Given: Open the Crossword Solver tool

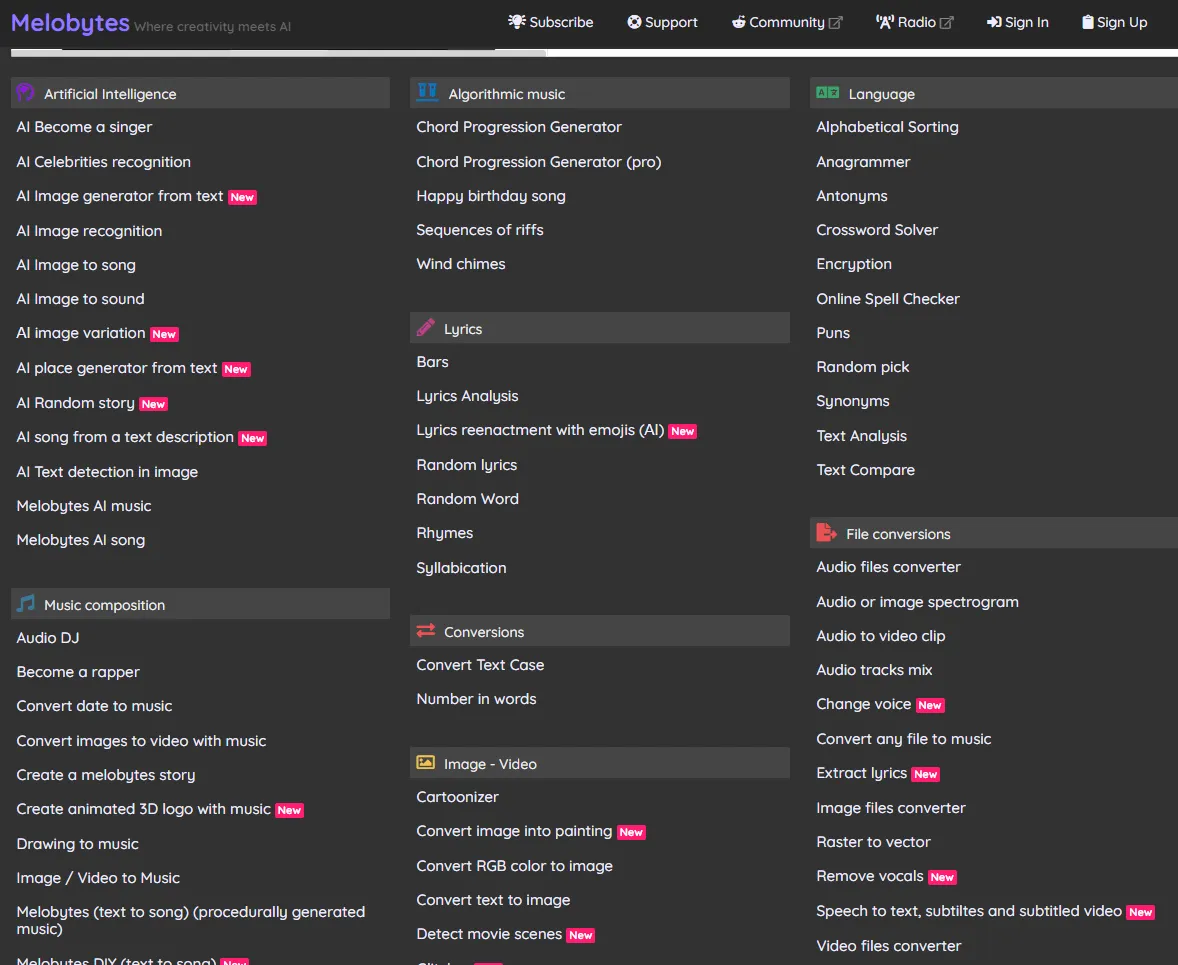Looking at the screenshot, I should point(877,230).
